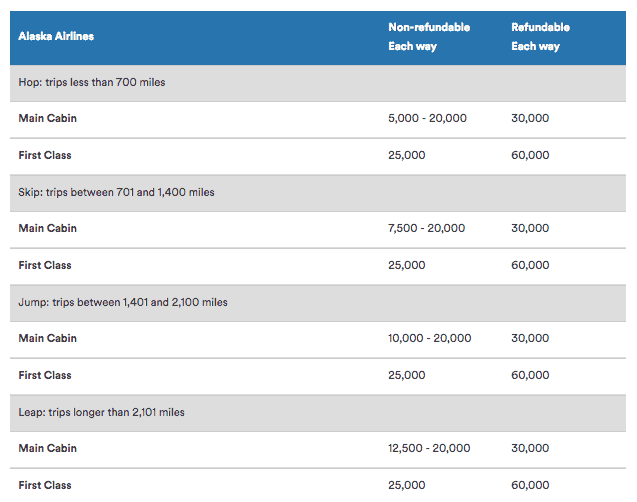The image size is (637, 502).
Task: Click 'Jump: trips between 1,401 and 2,100 miles' row
Action: 318,303
